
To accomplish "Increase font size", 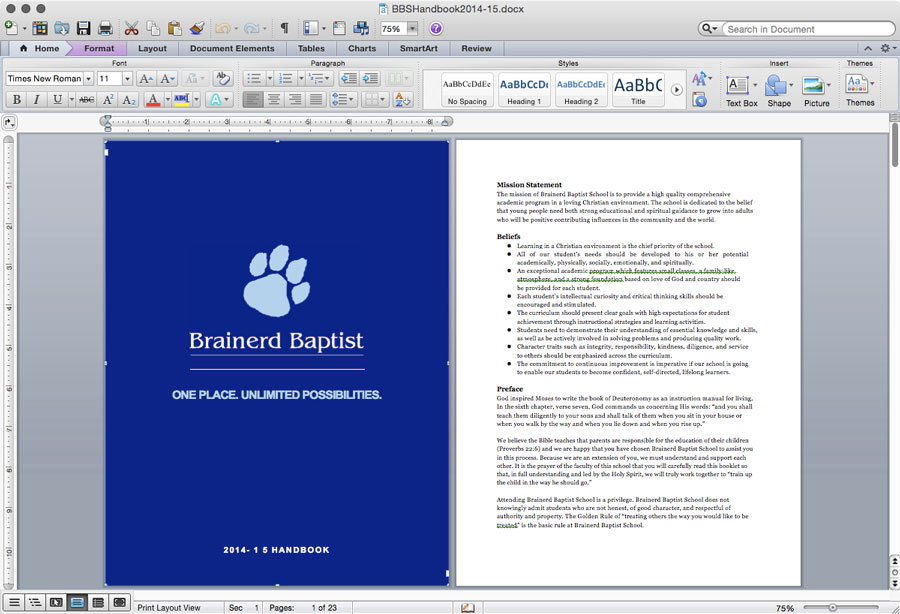I will [x=146, y=79].
